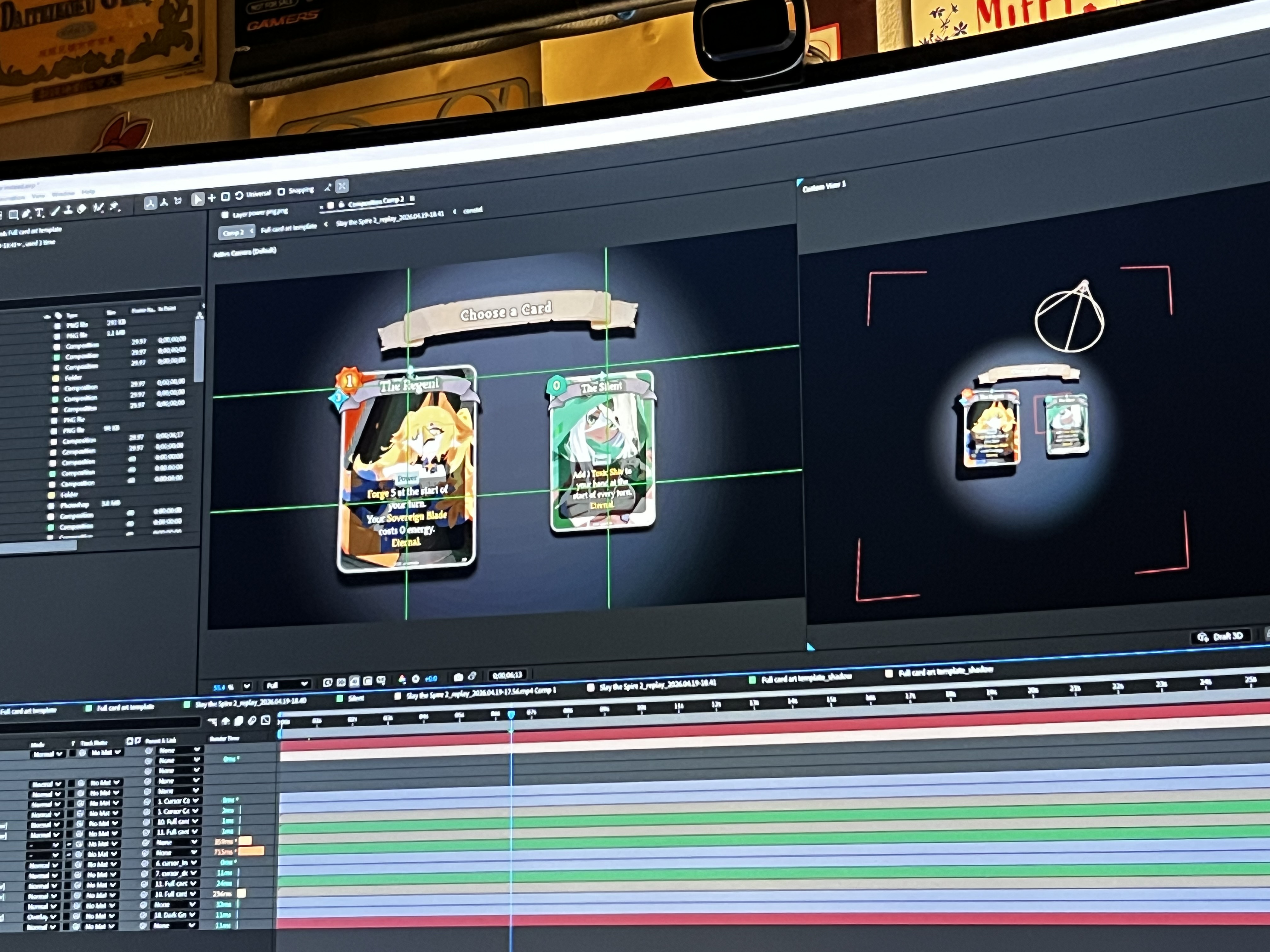Click the blue exposure value control

[431, 679]
